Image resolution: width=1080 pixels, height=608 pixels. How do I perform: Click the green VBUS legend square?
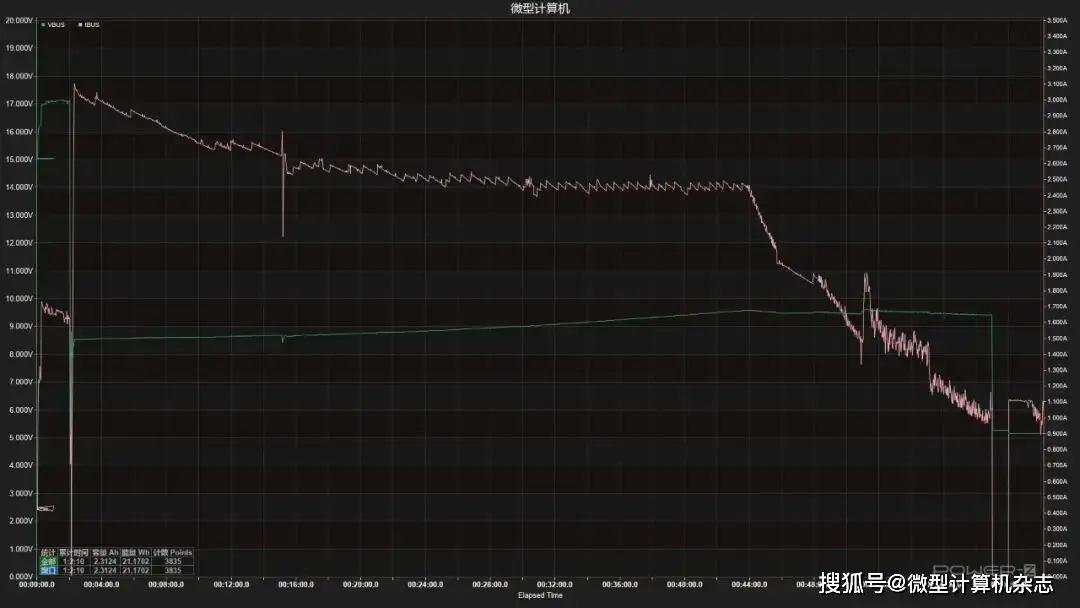pyautogui.click(x=43, y=25)
